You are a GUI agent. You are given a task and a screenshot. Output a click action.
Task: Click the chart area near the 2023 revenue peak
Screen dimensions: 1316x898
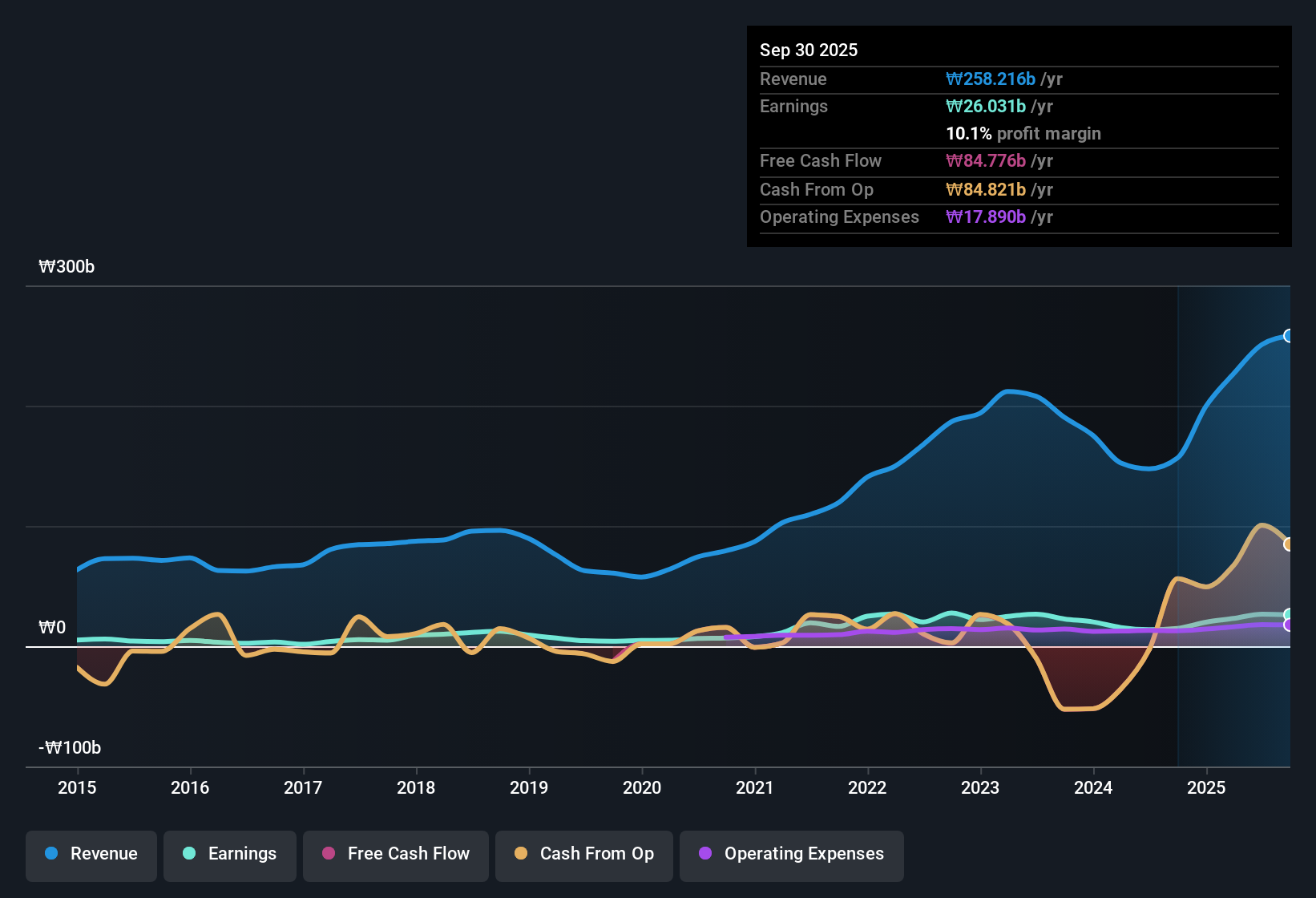(1011, 393)
